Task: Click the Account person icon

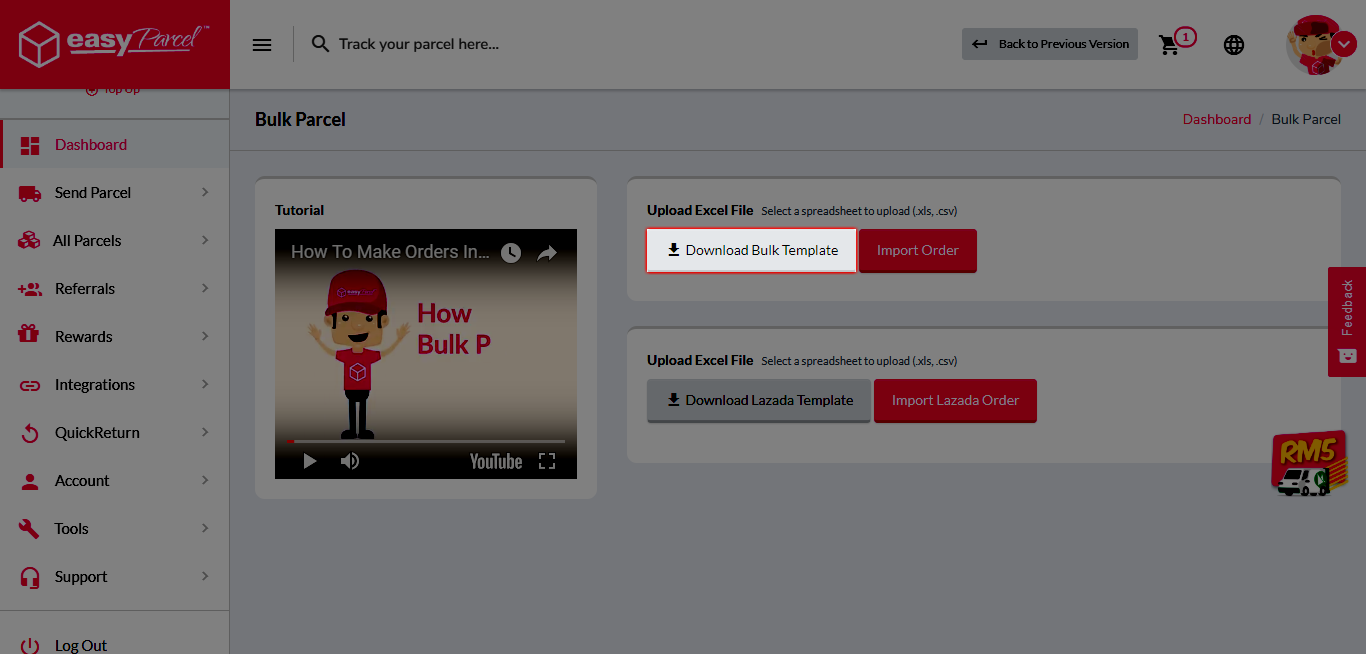Action: (30, 481)
